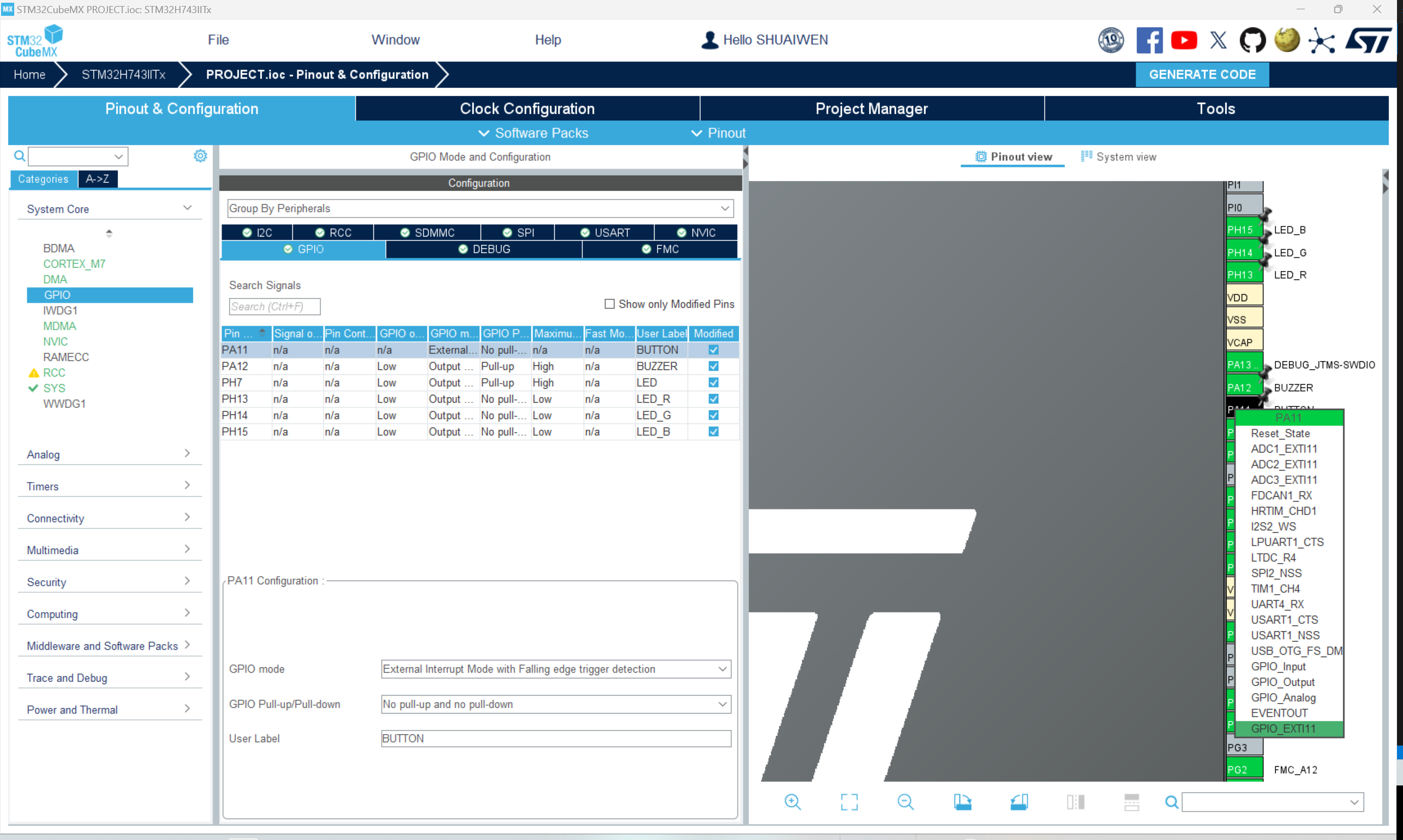The height and width of the screenshot is (840, 1403).
Task: Expand the Pinout dropdown menu
Action: click(718, 133)
